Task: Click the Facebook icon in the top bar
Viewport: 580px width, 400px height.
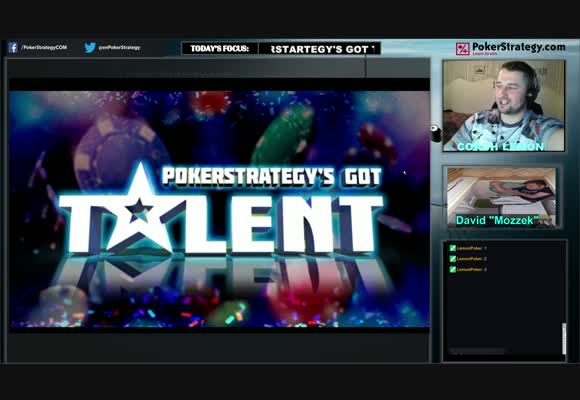Action: pyautogui.click(x=13, y=47)
